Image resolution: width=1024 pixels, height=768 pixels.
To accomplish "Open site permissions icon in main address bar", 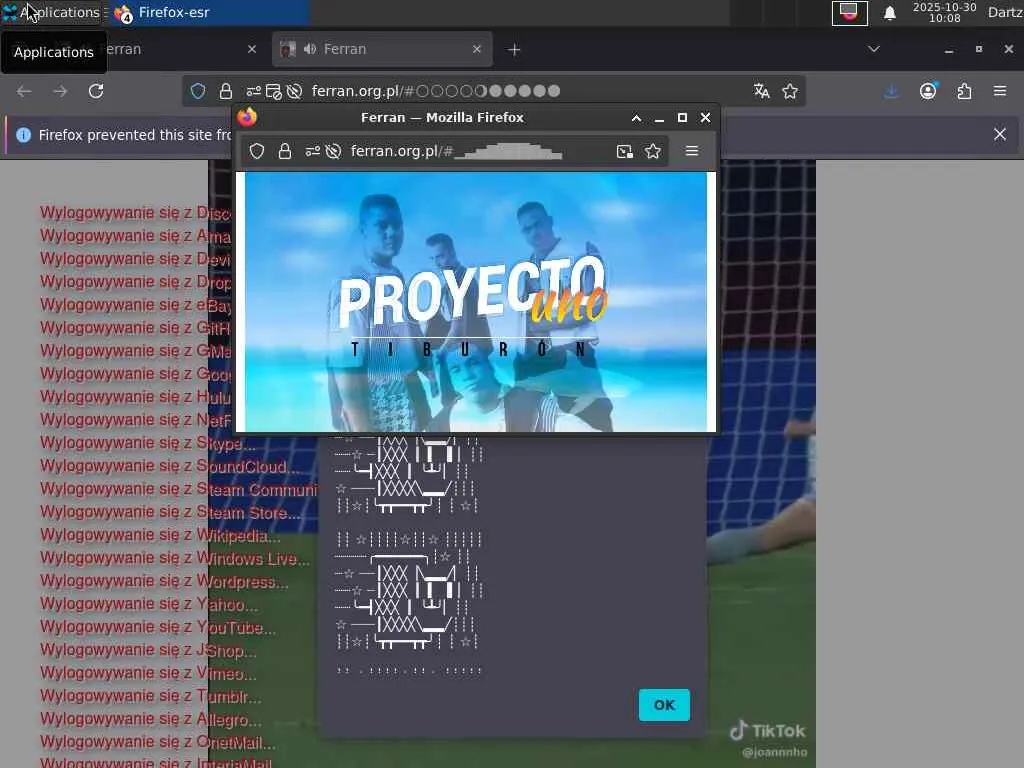I will [x=253, y=91].
